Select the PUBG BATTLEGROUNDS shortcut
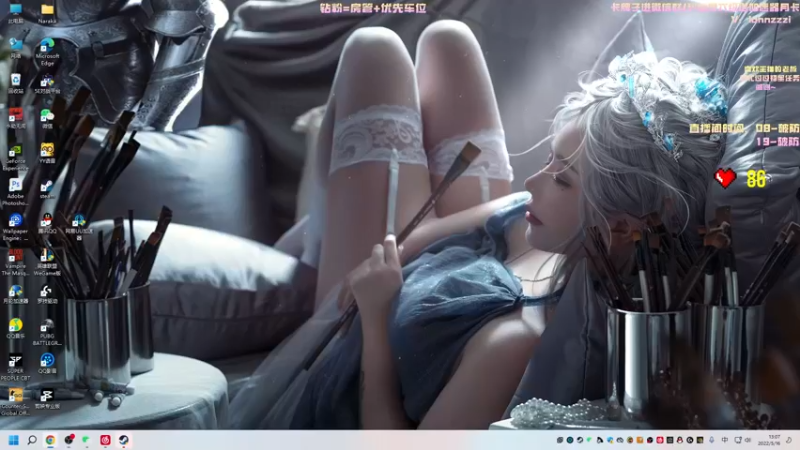800x450 pixels. [47, 332]
